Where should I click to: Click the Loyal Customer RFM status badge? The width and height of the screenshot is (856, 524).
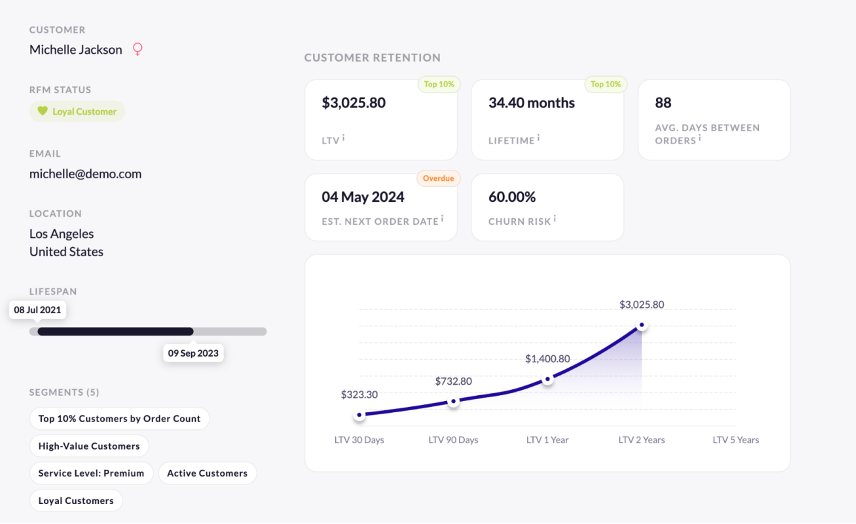point(77,111)
